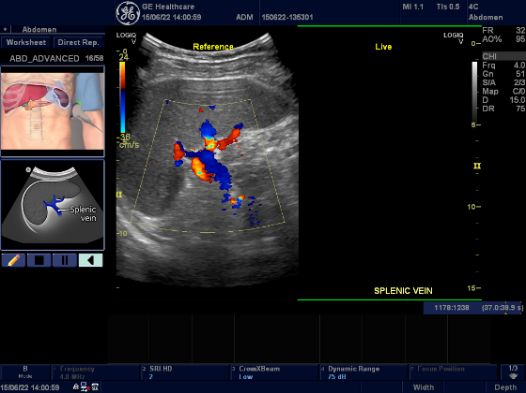
Task: Click the lock status icon
Action: [76, 387]
